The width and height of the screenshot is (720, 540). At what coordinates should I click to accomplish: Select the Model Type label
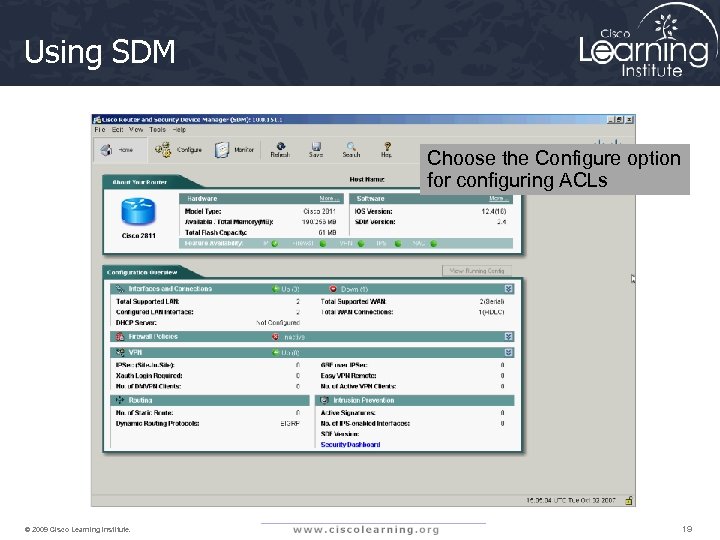[x=203, y=211]
